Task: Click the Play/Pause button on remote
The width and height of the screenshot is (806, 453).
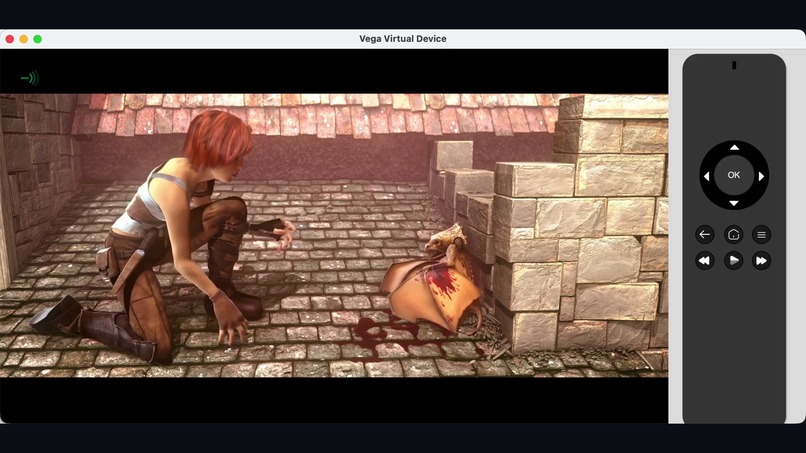Action: (x=734, y=261)
